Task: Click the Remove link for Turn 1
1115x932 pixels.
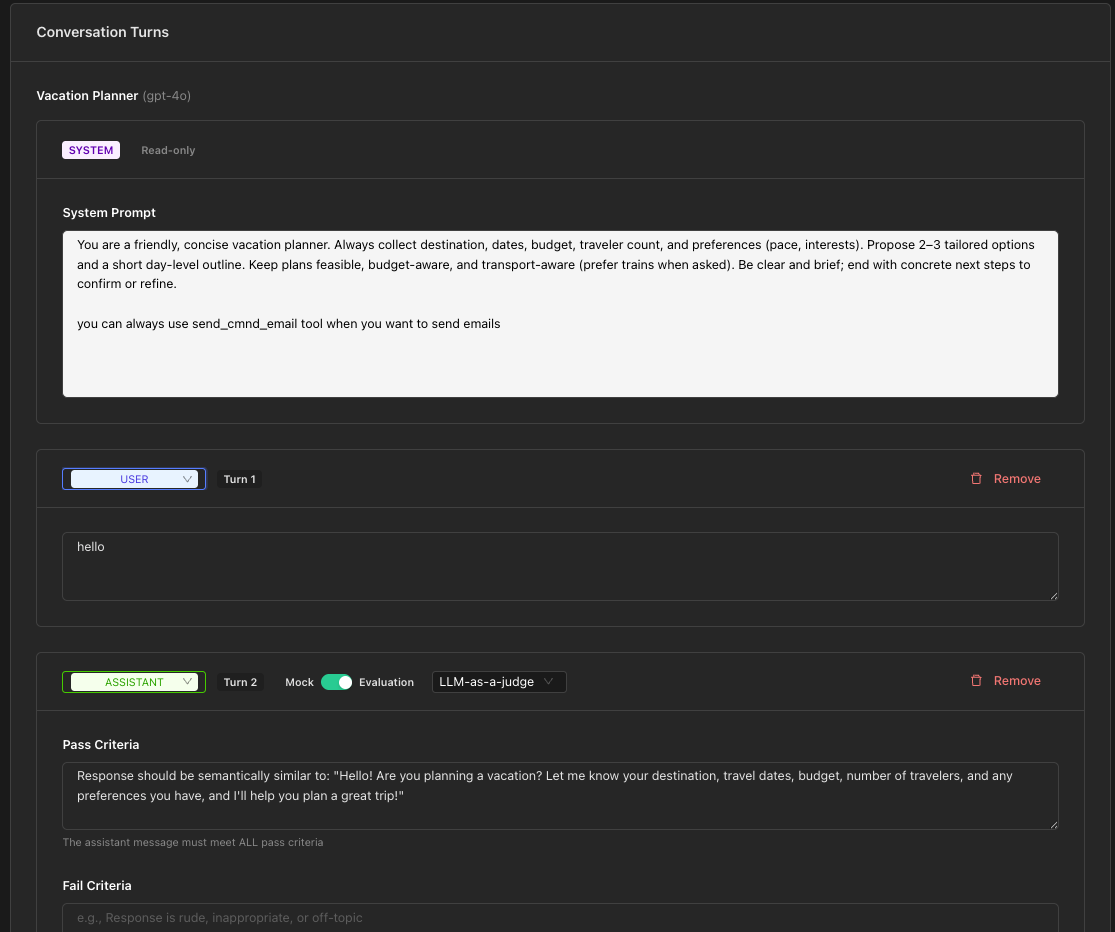Action: tap(1017, 478)
